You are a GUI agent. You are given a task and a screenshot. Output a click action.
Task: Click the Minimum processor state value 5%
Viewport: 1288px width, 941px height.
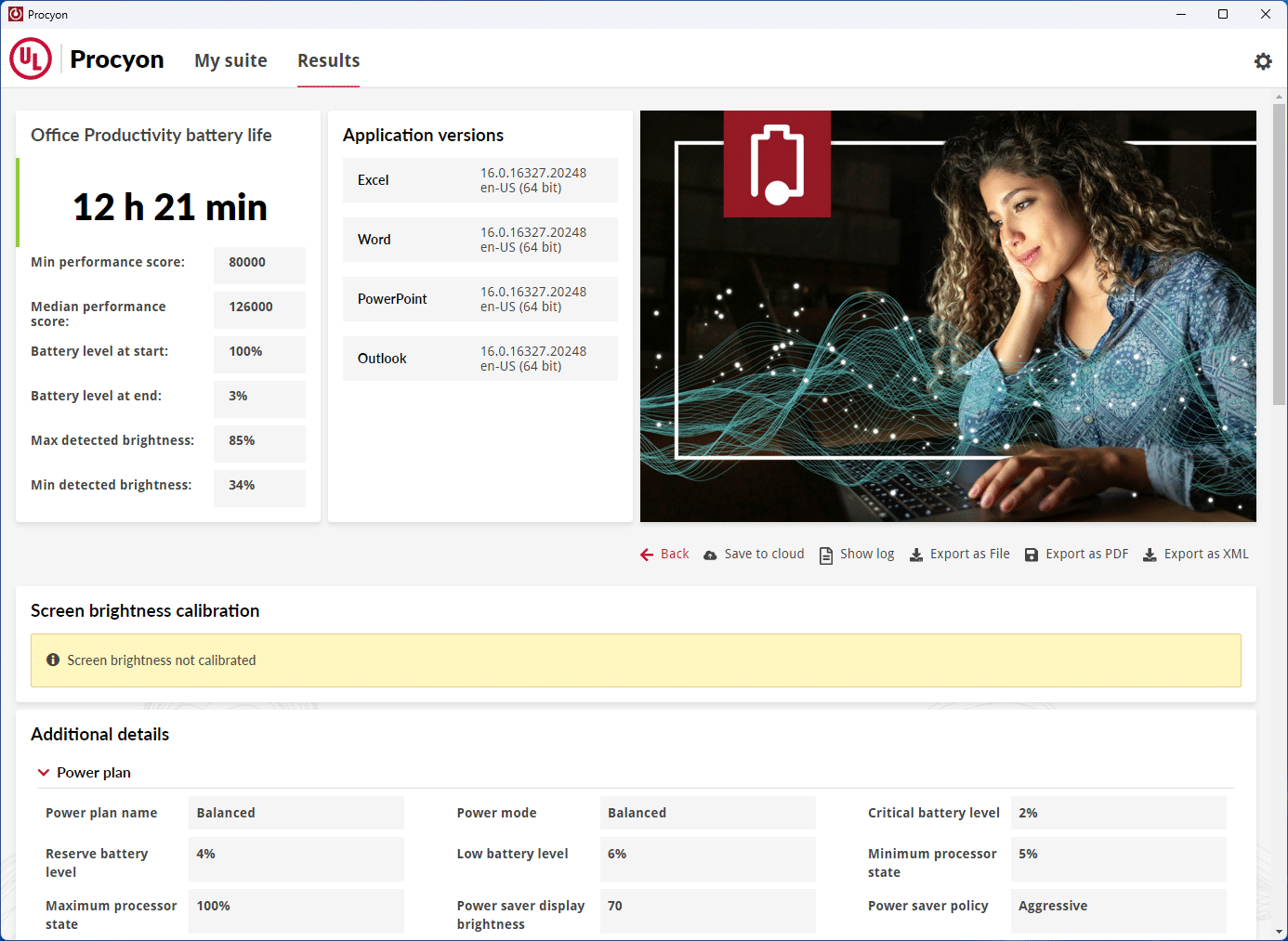pos(1119,859)
